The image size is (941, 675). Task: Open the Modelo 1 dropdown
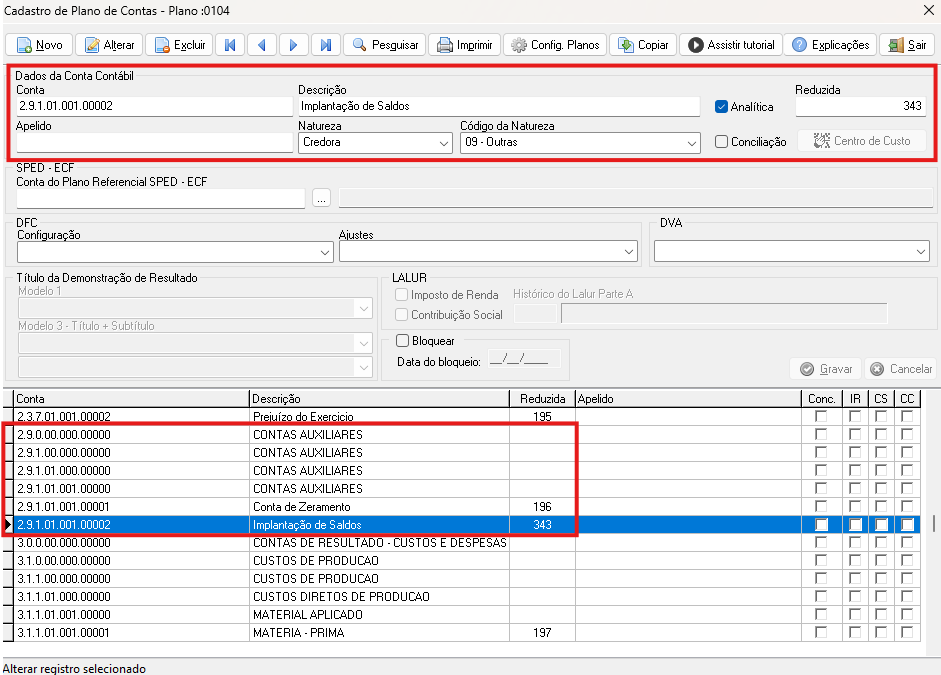tap(196, 308)
